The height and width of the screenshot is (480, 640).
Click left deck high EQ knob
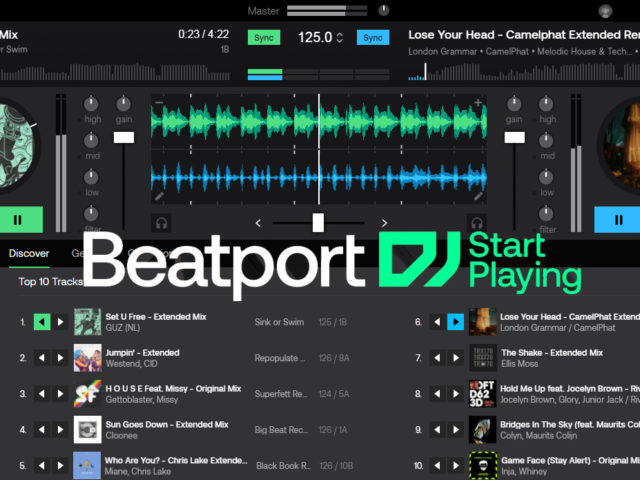coord(91,104)
